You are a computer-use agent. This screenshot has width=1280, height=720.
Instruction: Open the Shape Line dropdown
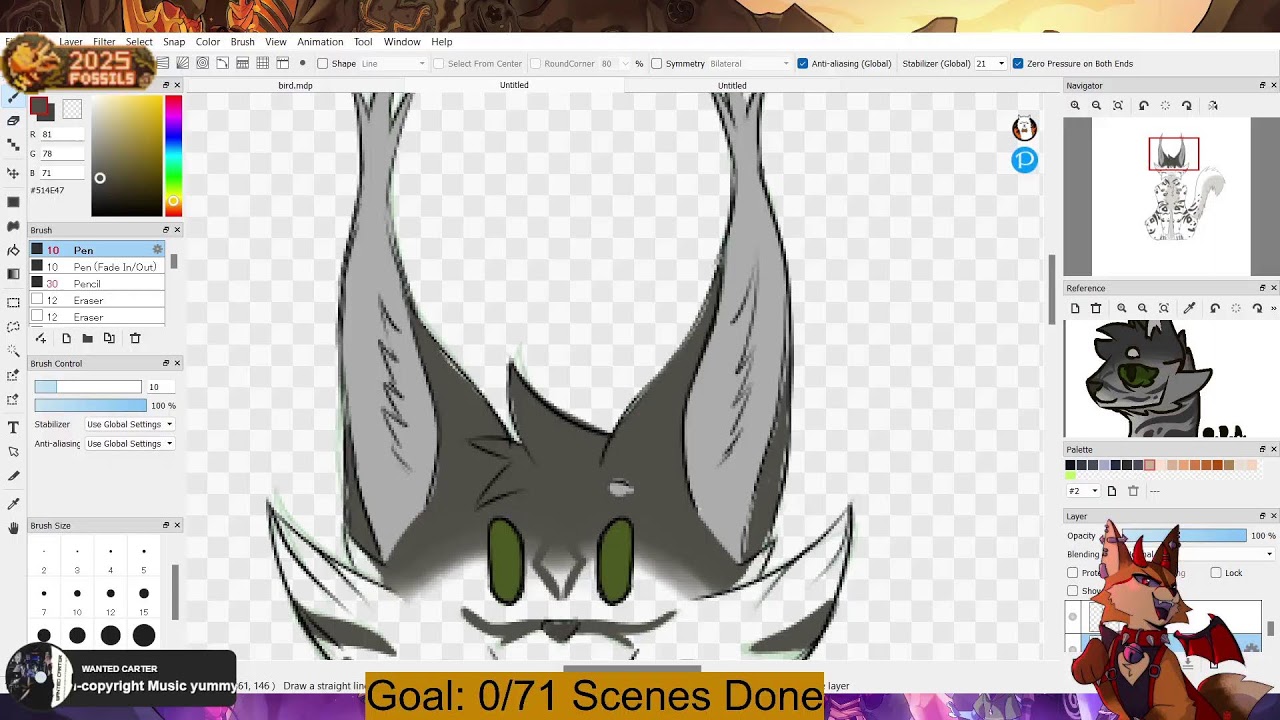(x=393, y=64)
